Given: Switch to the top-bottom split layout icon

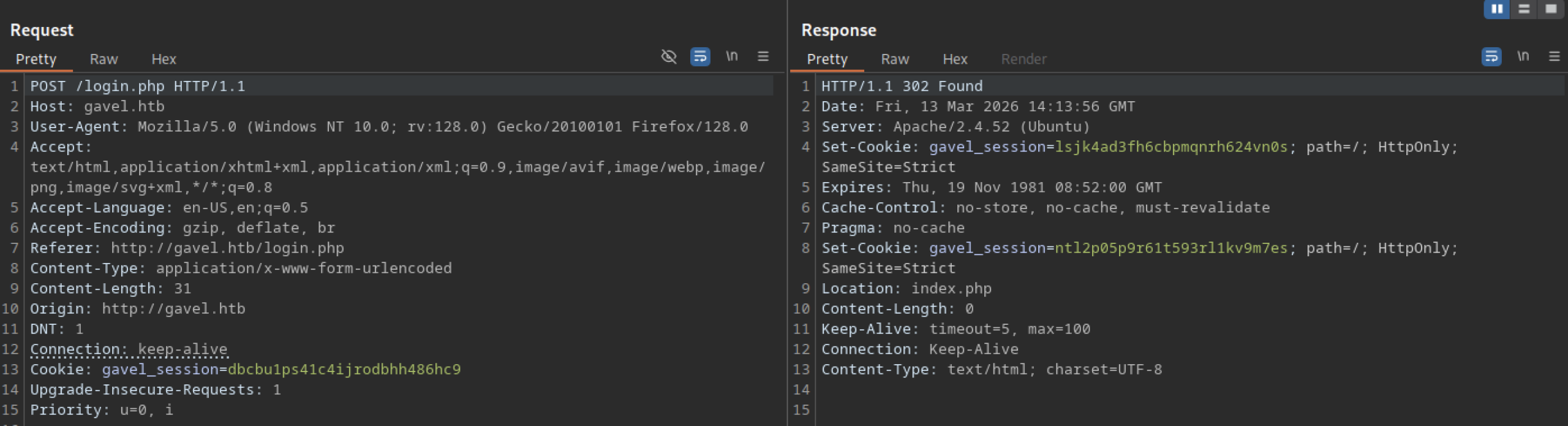Looking at the screenshot, I should (1524, 9).
